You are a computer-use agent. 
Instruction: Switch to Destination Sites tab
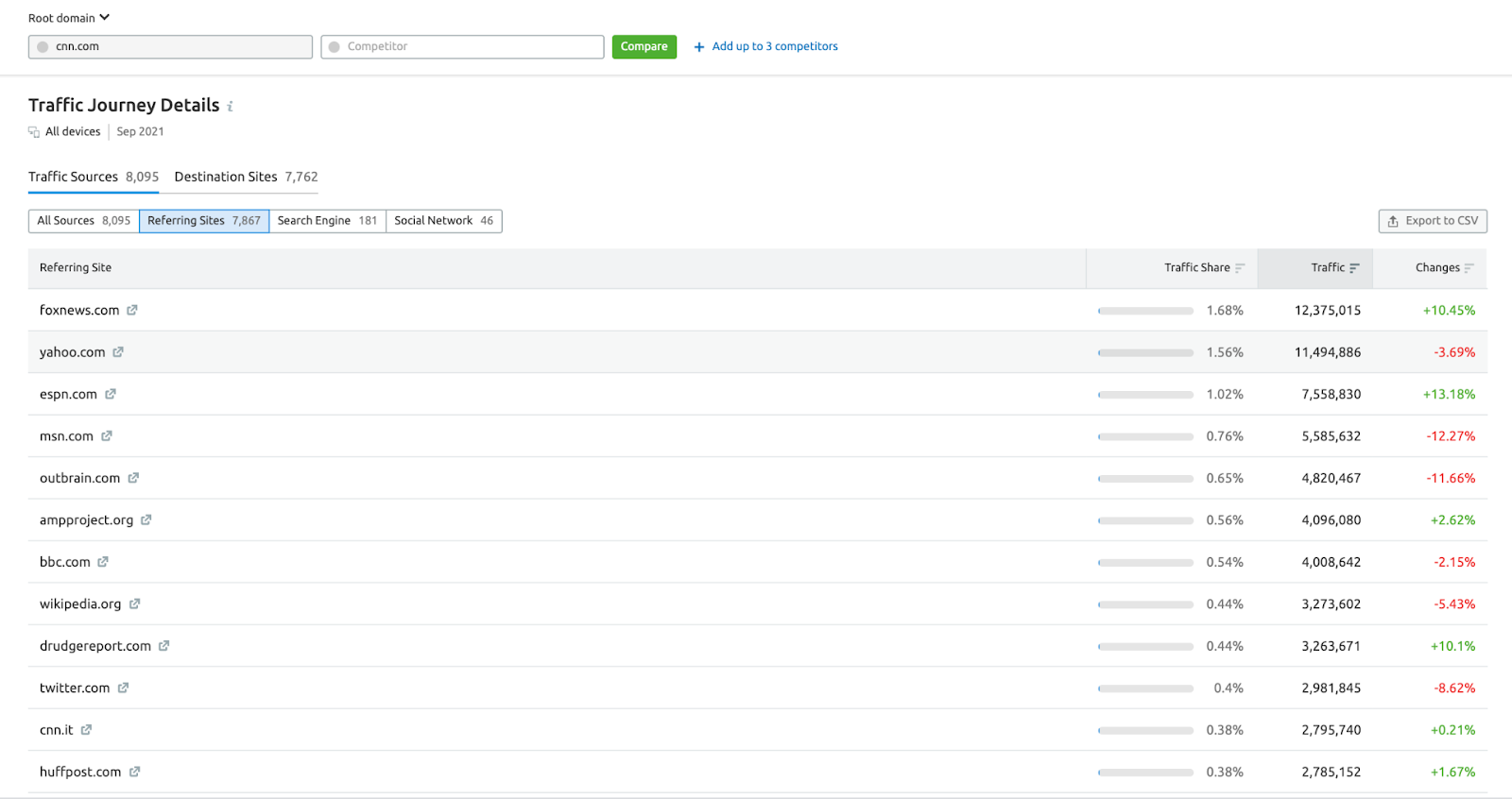point(246,177)
